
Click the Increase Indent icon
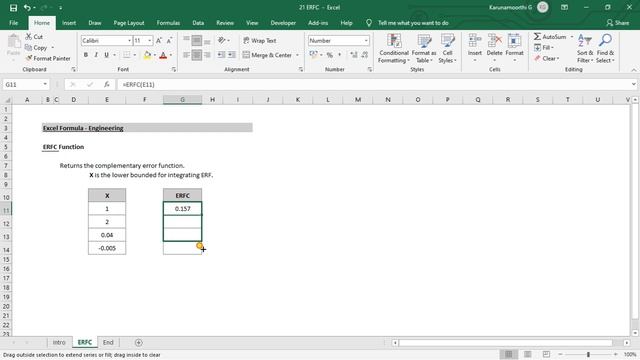coord(231,55)
